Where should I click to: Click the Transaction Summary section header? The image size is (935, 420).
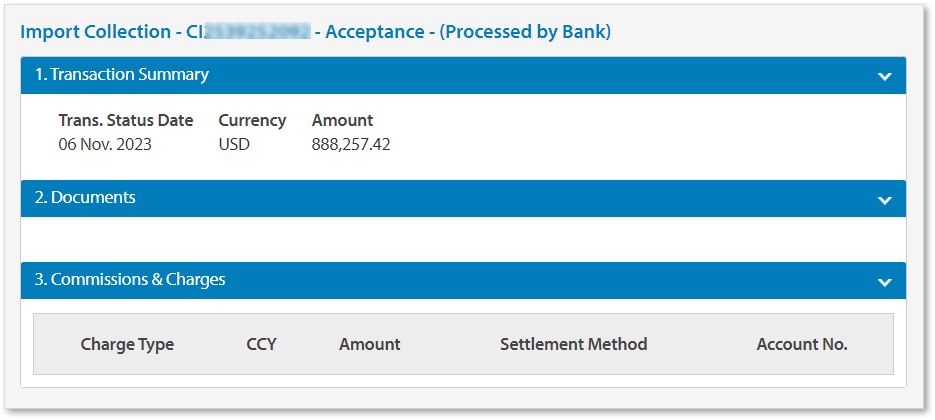tap(122, 75)
